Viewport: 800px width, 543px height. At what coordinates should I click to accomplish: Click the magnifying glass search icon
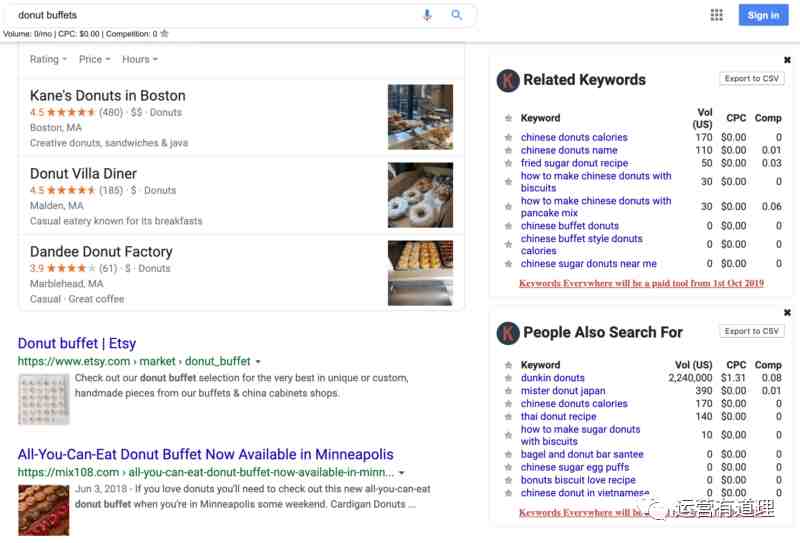pyautogui.click(x=457, y=15)
